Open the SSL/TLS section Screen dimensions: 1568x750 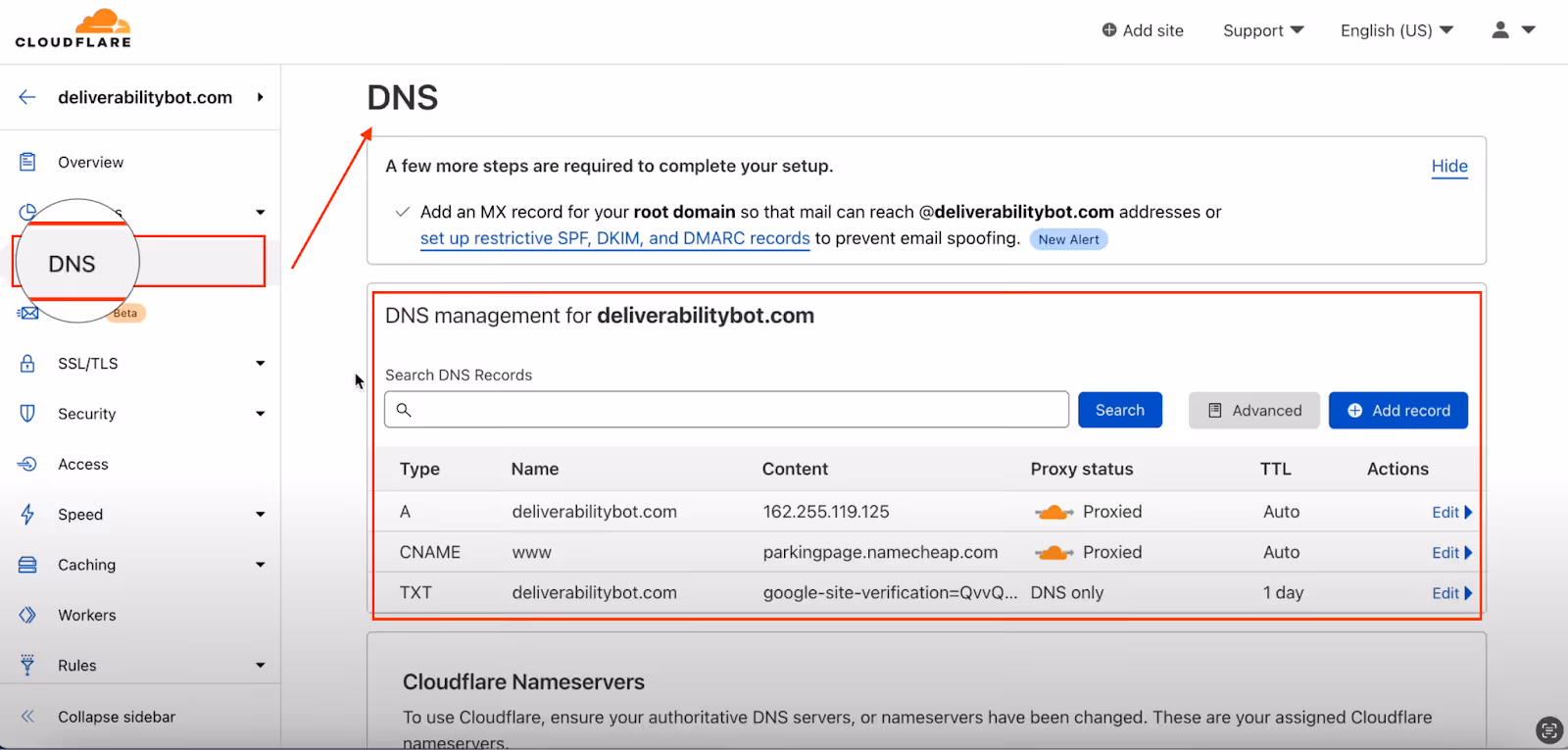[88, 363]
